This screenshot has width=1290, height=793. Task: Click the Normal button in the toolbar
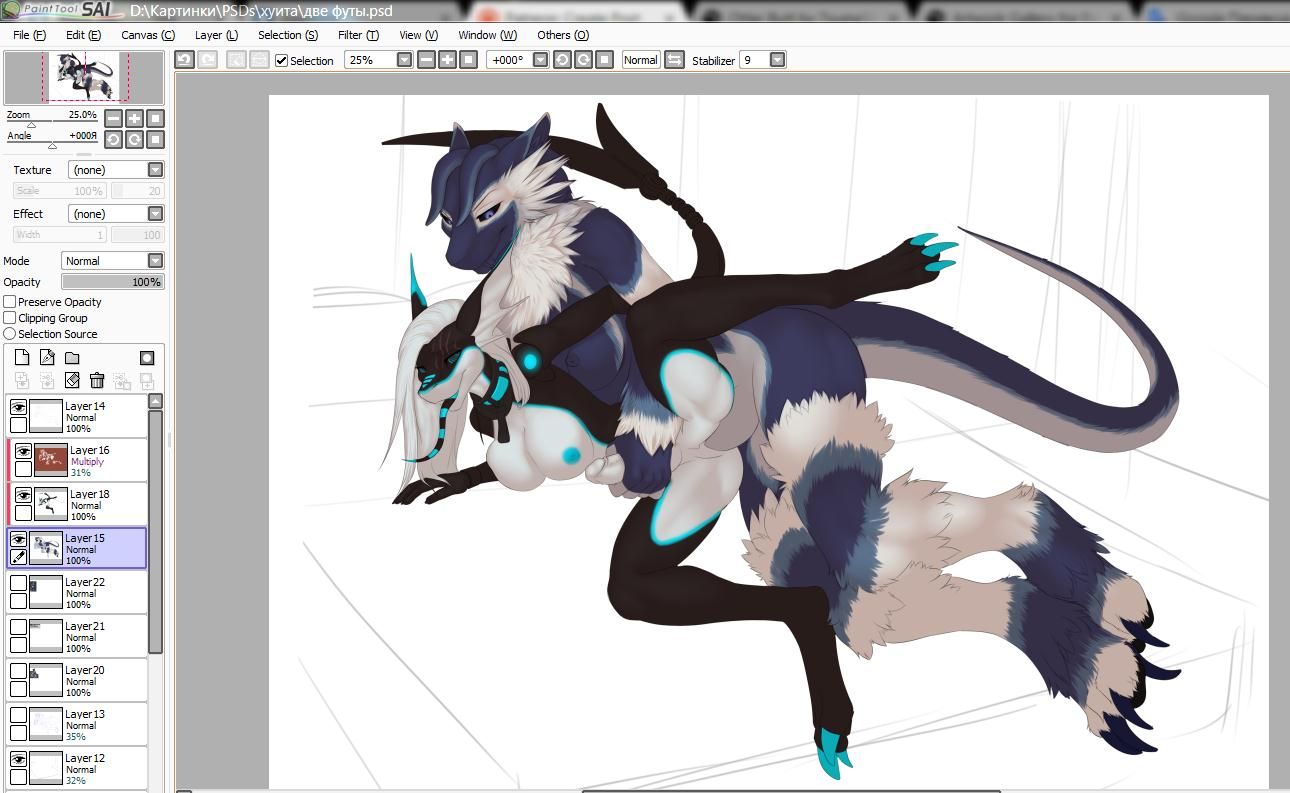pyautogui.click(x=640, y=60)
